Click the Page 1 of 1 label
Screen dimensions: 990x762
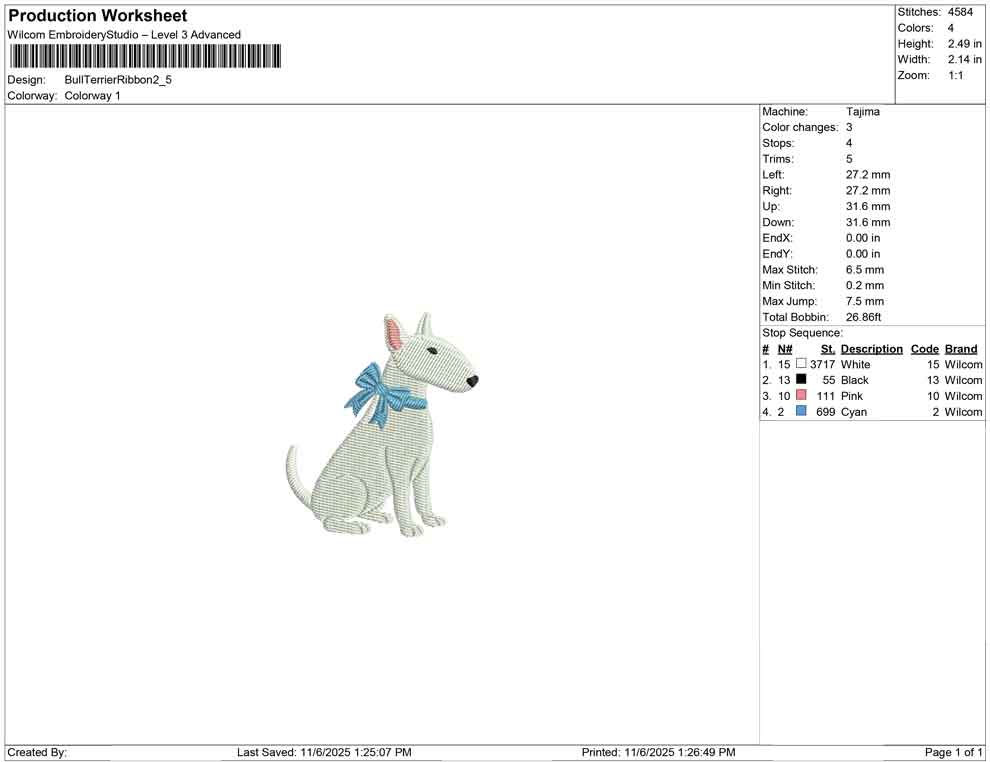pyautogui.click(x=952, y=752)
